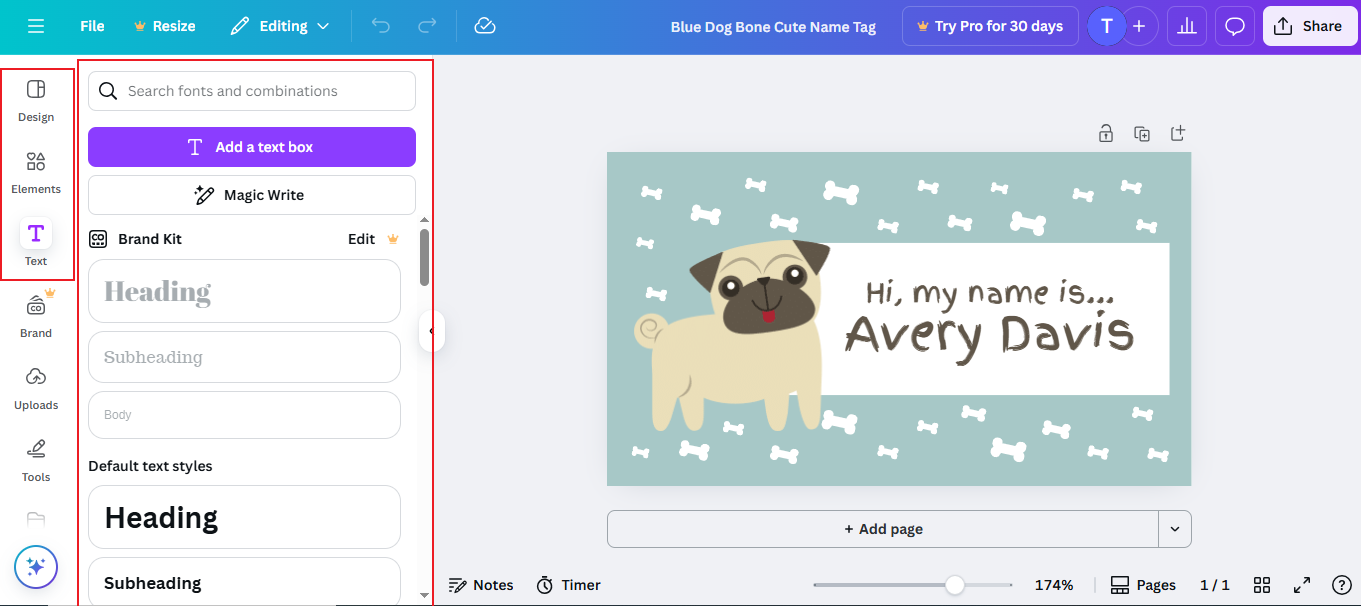
Task: Lock the page with the padlock icon
Action: (x=1106, y=133)
